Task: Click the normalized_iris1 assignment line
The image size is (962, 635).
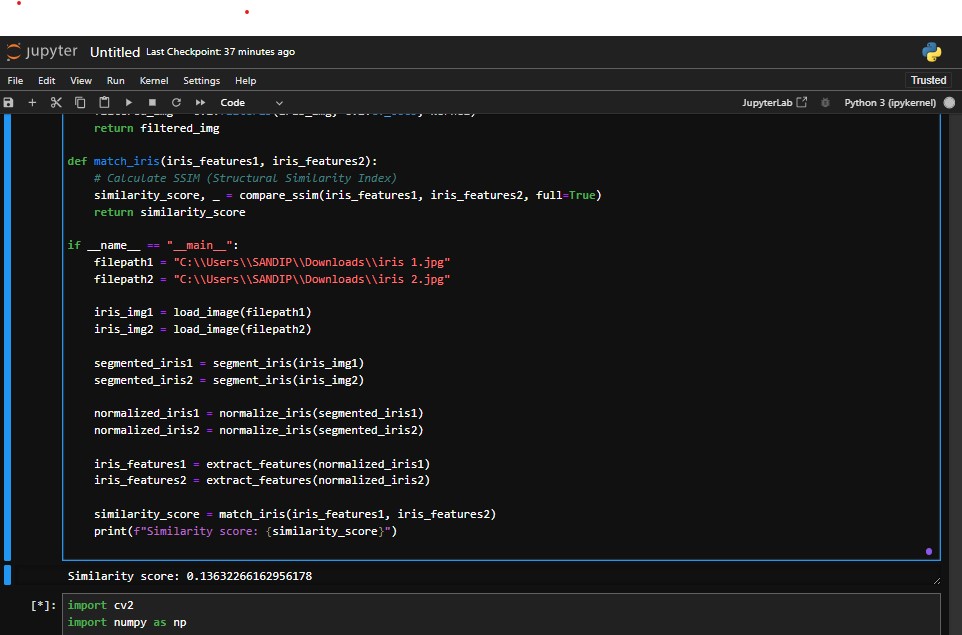Action: point(258,414)
